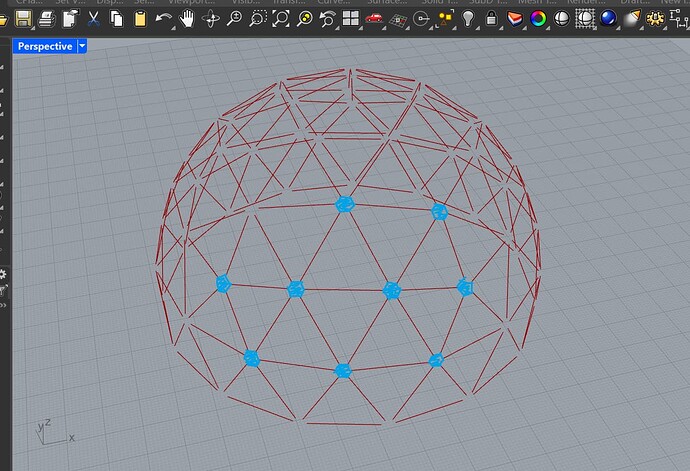Click the Select Objects shapes icon
This screenshot has height=471, width=690.
coord(445,18)
